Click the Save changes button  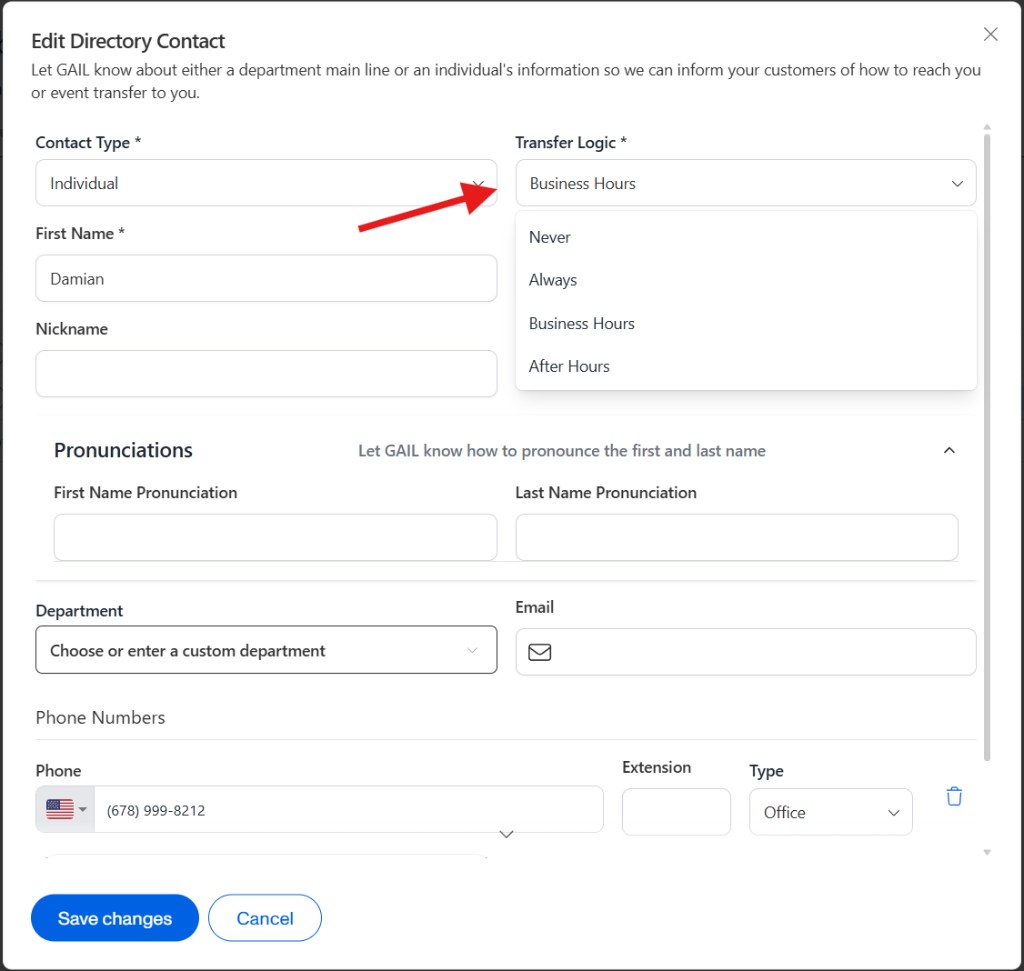click(114, 917)
